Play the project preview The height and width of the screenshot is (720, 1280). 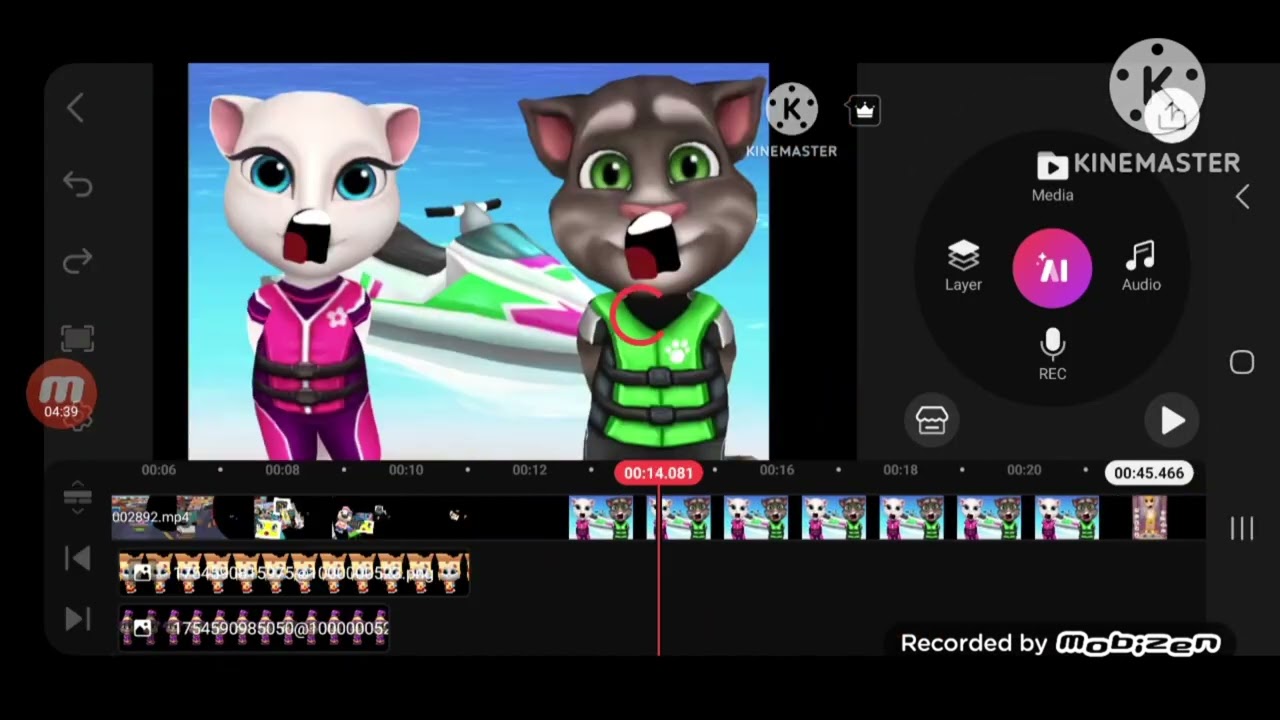(x=1172, y=421)
